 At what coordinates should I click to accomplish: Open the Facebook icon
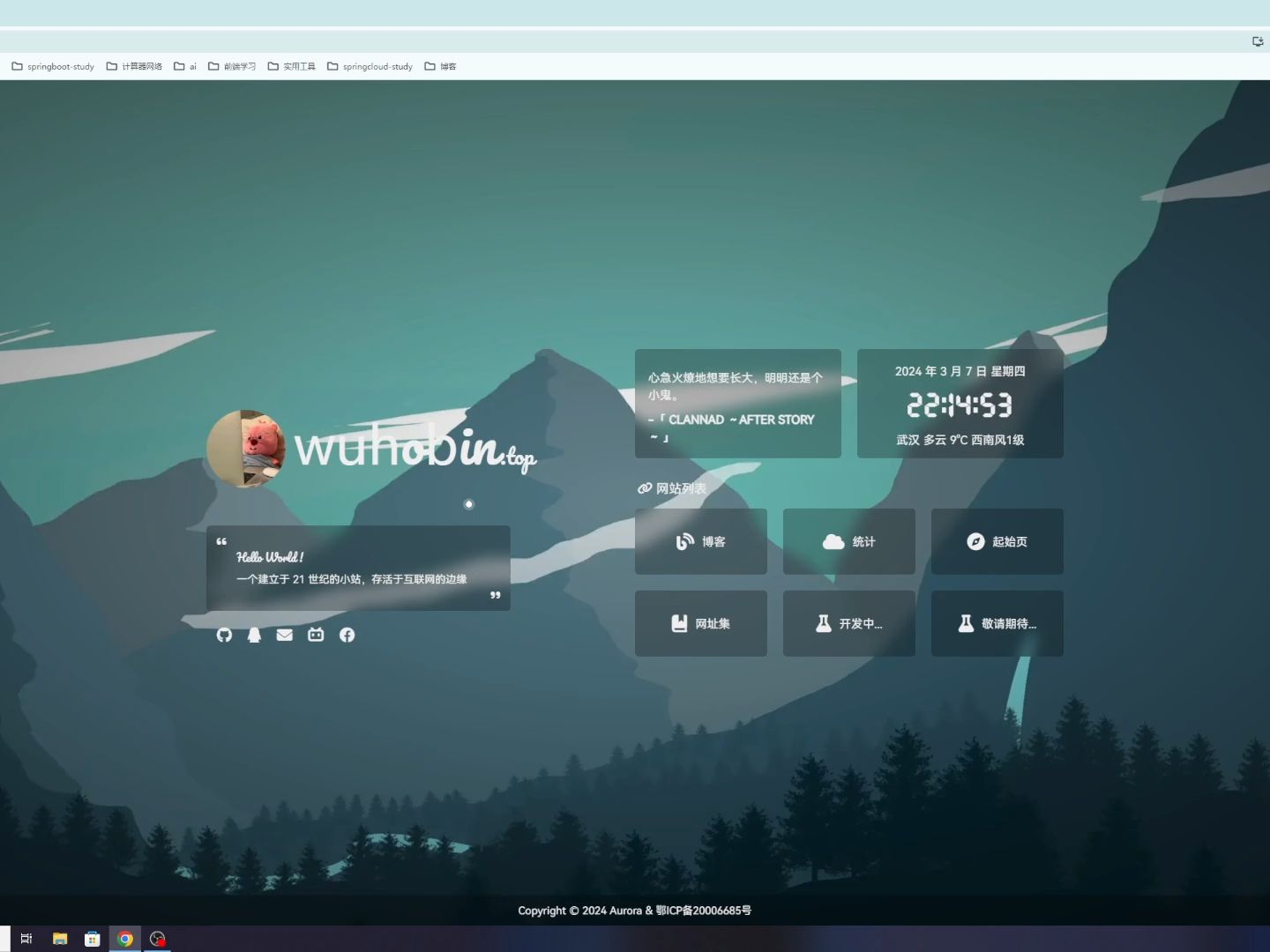click(x=347, y=635)
